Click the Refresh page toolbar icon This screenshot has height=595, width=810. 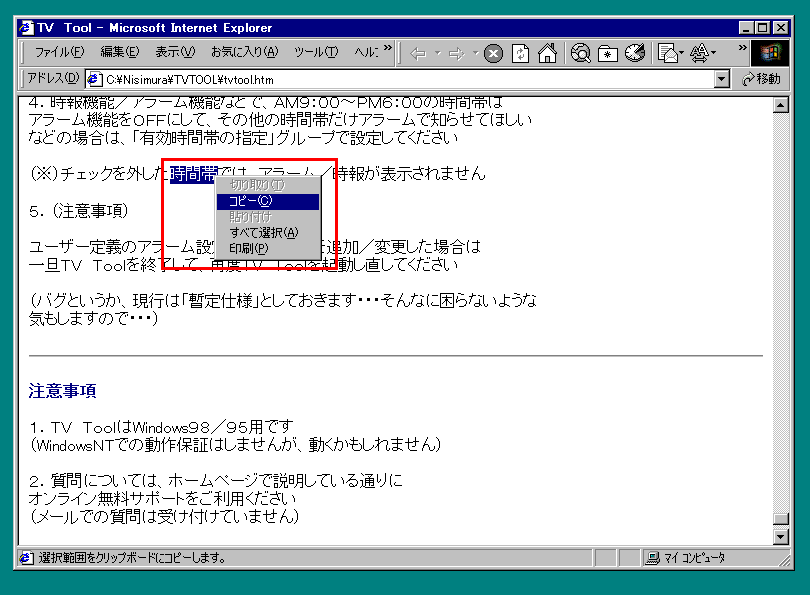click(520, 53)
